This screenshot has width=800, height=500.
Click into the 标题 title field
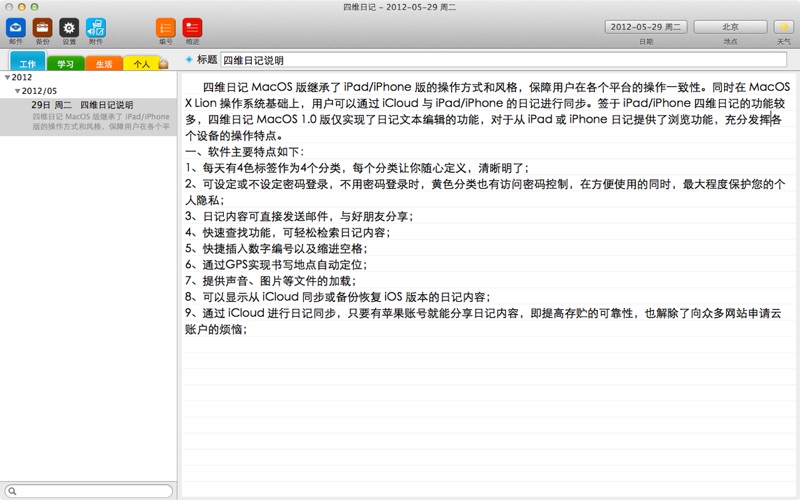(504, 60)
